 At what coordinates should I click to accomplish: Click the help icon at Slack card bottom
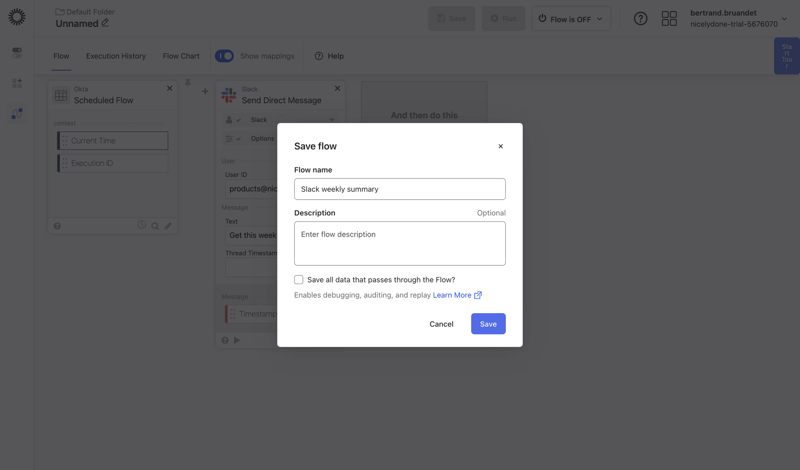(x=225, y=340)
